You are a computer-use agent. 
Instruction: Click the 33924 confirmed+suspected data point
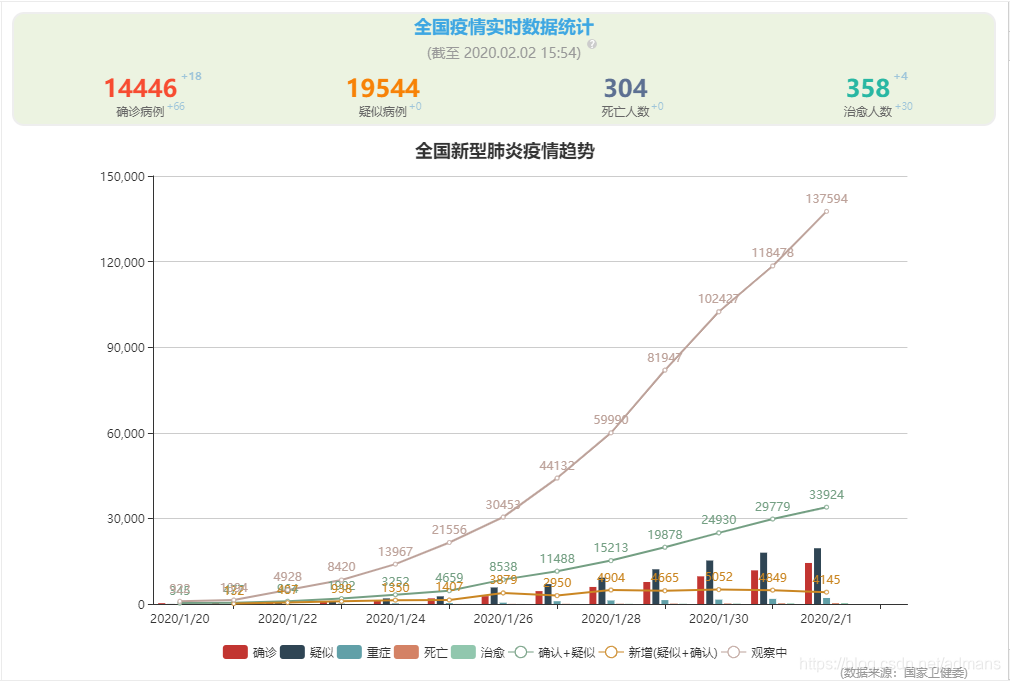coord(826,507)
